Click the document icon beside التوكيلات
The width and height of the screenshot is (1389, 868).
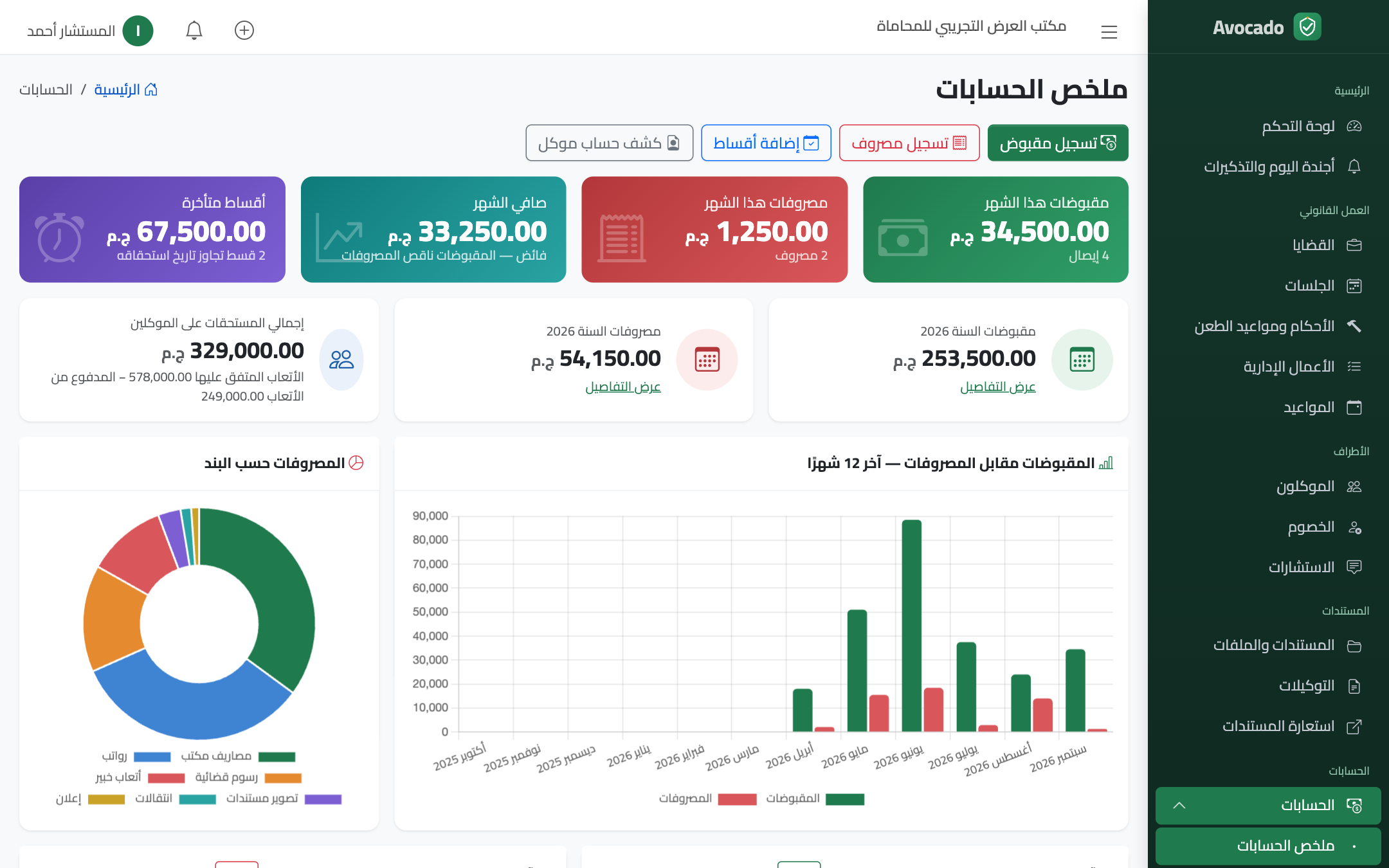[x=1354, y=686]
